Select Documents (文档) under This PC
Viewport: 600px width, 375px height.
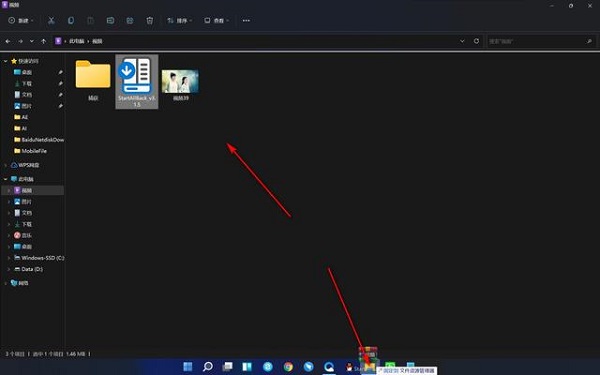(26, 213)
